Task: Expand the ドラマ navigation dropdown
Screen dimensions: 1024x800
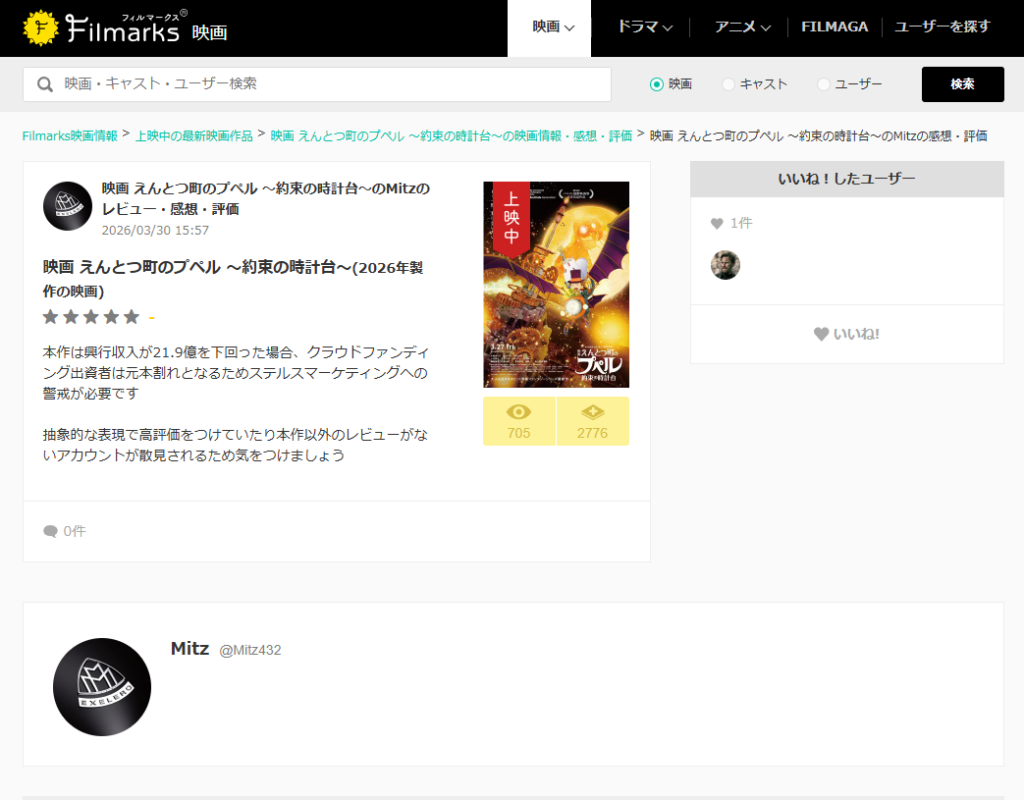Action: [644, 28]
